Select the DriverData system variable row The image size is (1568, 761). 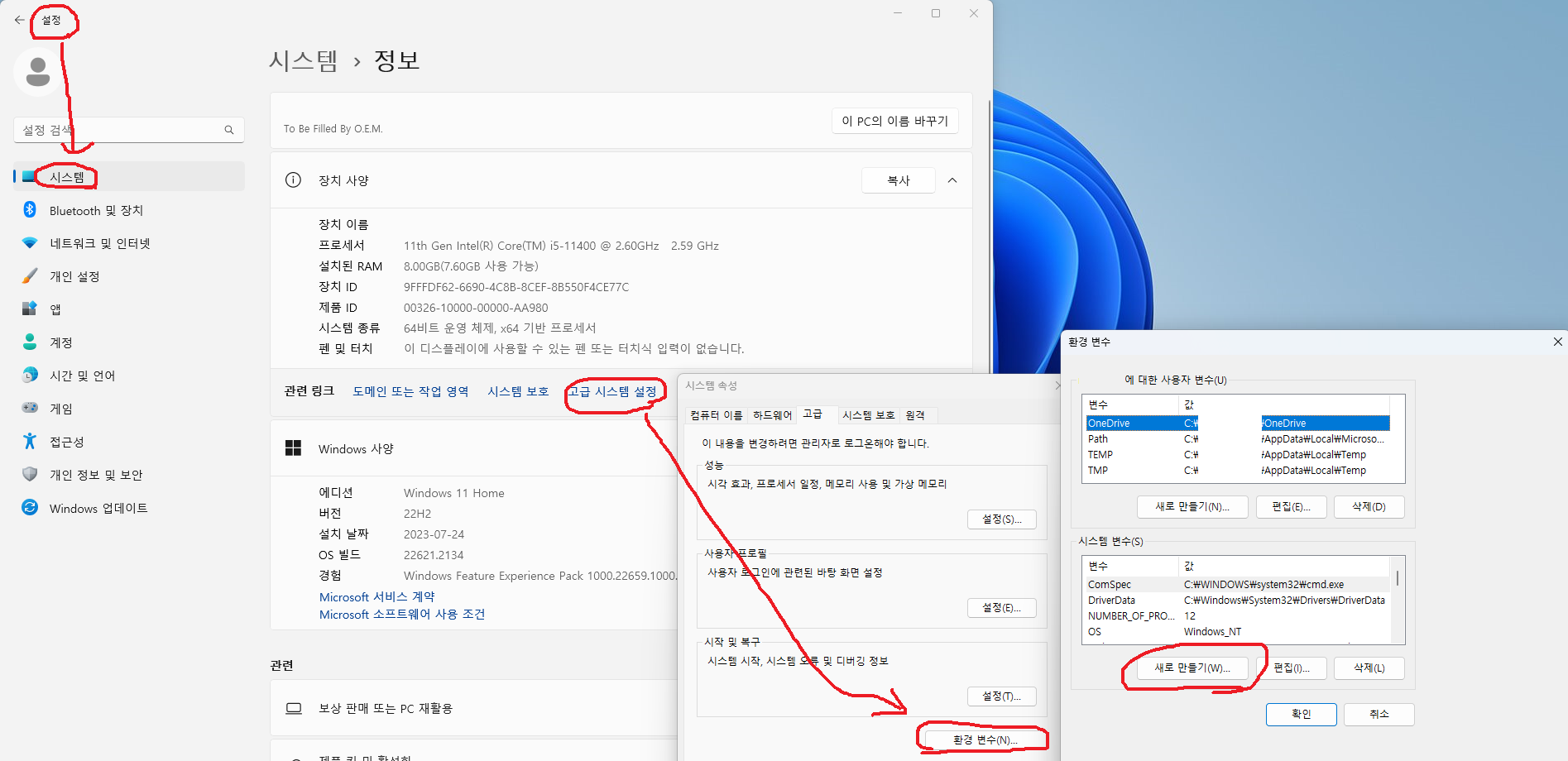(x=1238, y=600)
